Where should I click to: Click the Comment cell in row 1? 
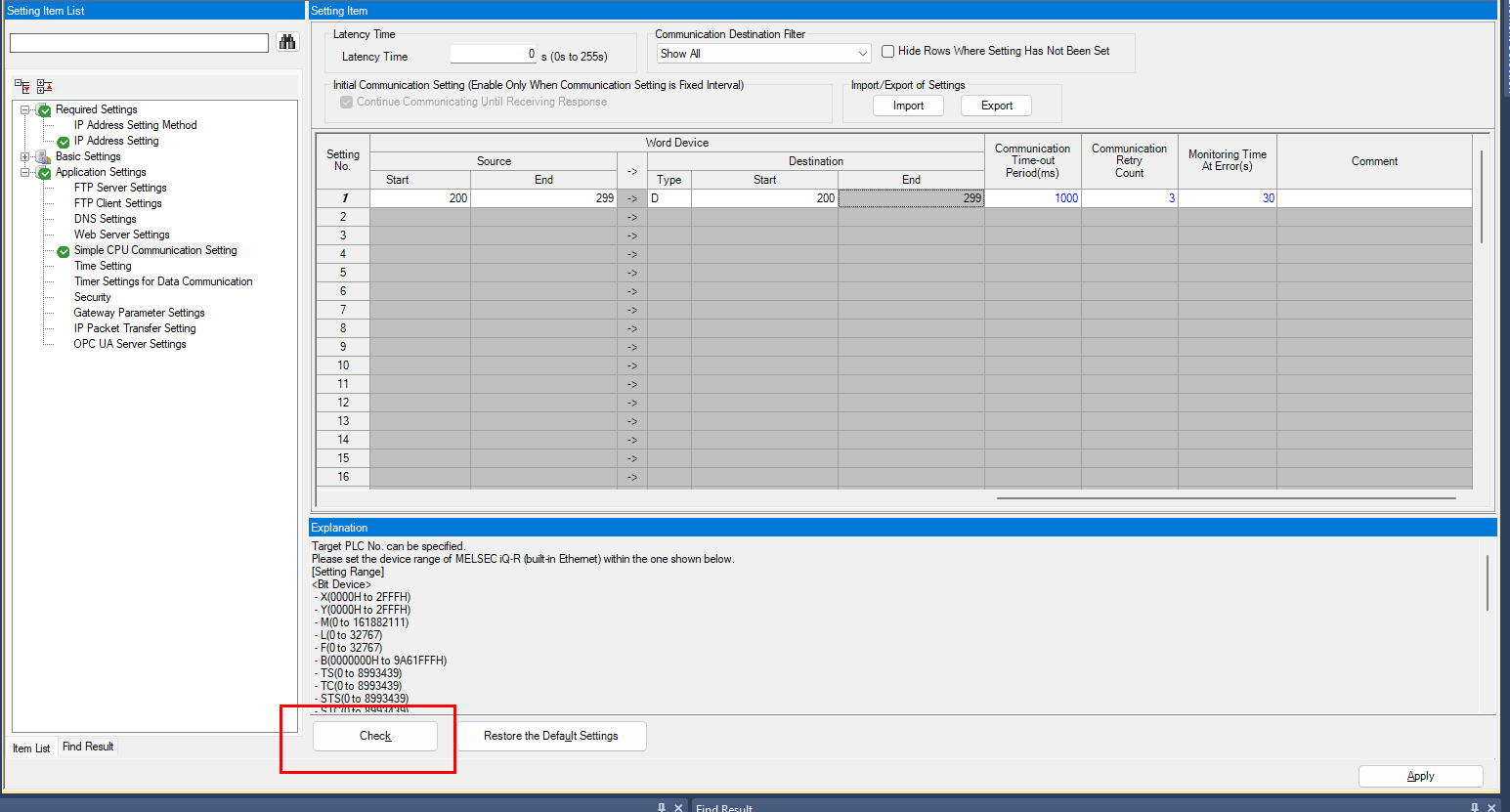pyautogui.click(x=1374, y=198)
